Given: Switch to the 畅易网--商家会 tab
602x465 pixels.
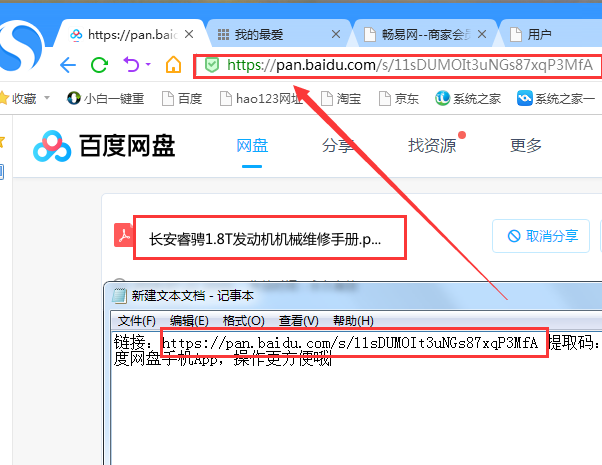Looking at the screenshot, I should (424, 35).
